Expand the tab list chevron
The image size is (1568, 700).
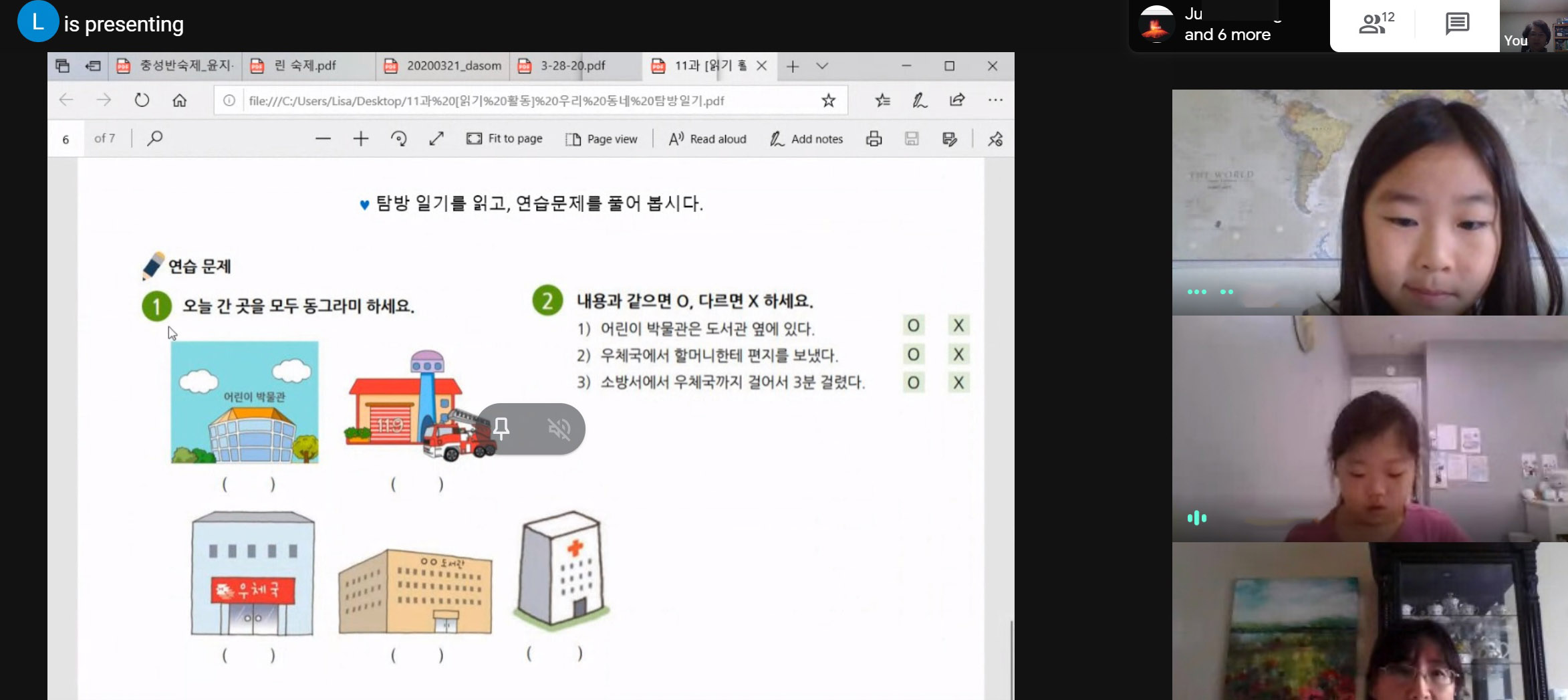point(822,66)
